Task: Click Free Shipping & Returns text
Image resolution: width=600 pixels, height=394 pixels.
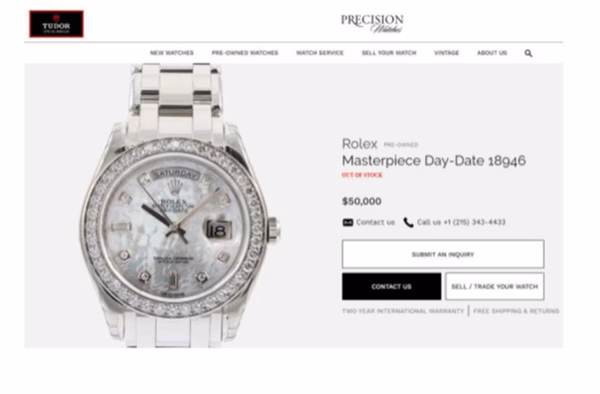Action: (x=516, y=311)
